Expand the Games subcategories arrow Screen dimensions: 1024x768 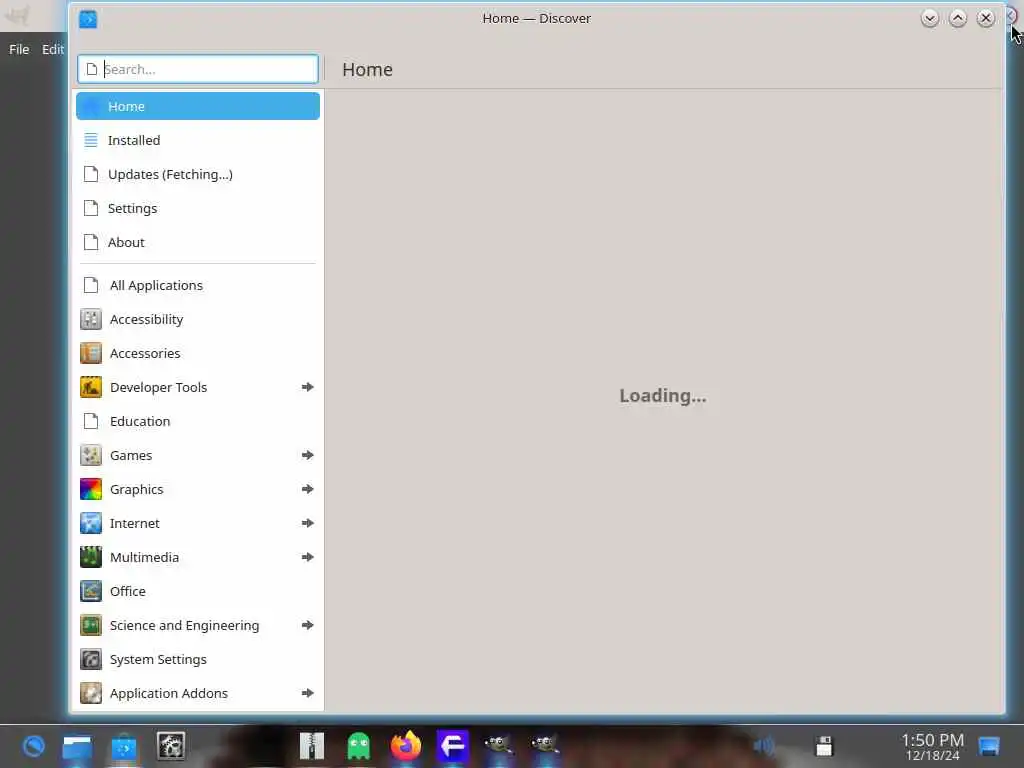pos(308,455)
